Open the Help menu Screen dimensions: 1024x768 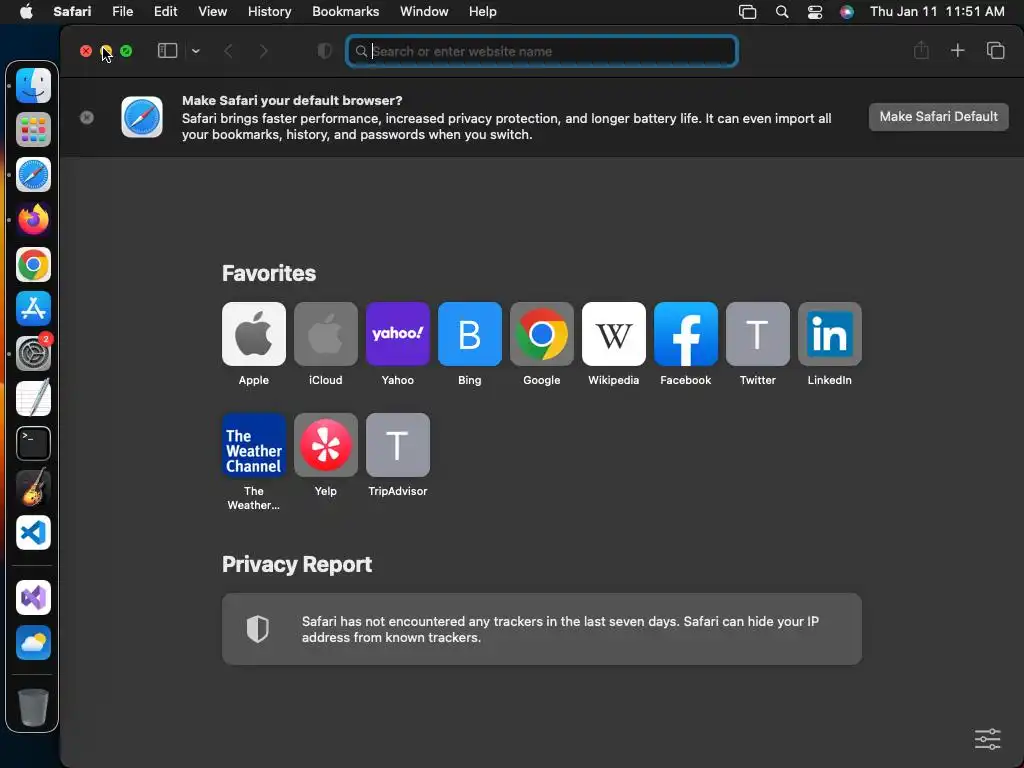(x=483, y=12)
